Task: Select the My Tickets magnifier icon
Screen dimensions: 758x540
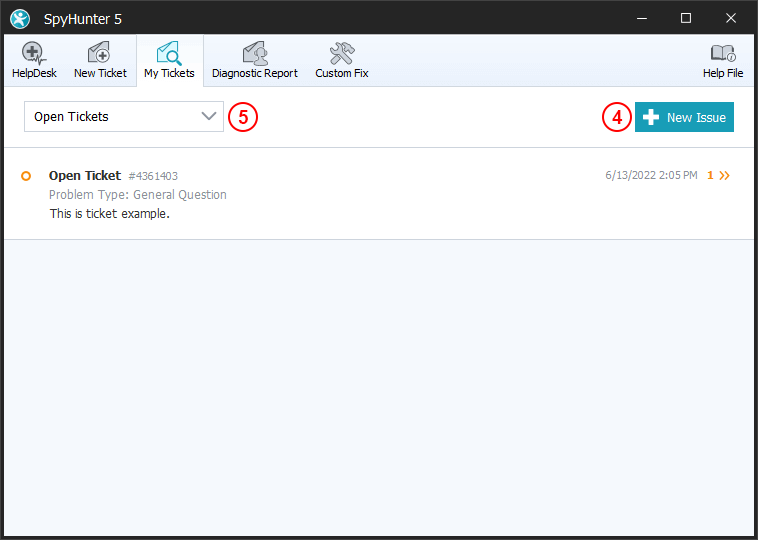Action: pyautogui.click(x=169, y=53)
